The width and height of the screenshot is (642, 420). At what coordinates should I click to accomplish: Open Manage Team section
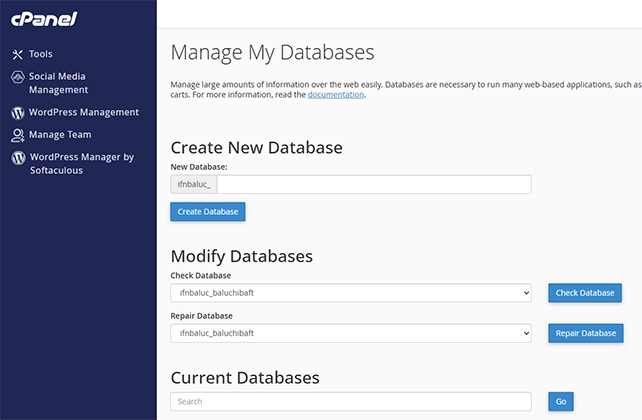click(60, 135)
